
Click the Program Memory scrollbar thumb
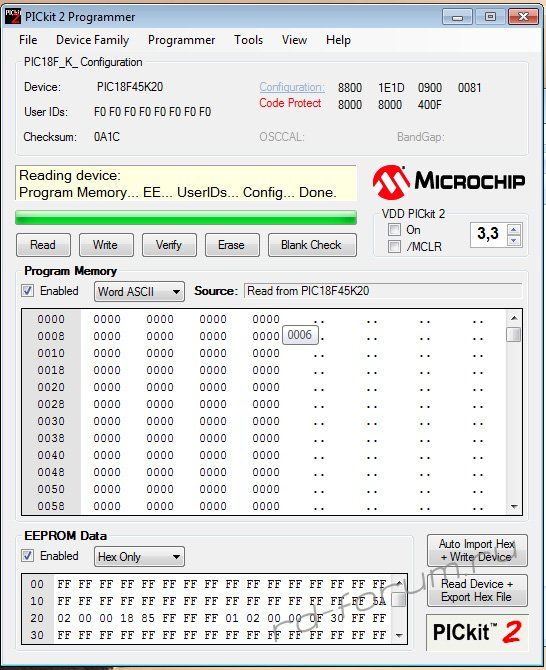pos(514,335)
